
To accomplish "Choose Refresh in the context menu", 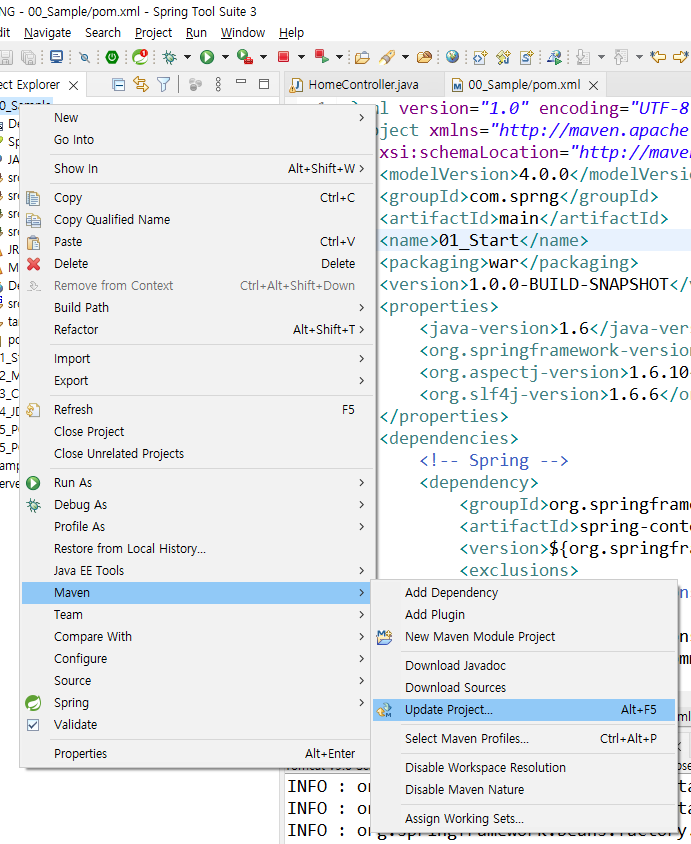I will (198, 410).
